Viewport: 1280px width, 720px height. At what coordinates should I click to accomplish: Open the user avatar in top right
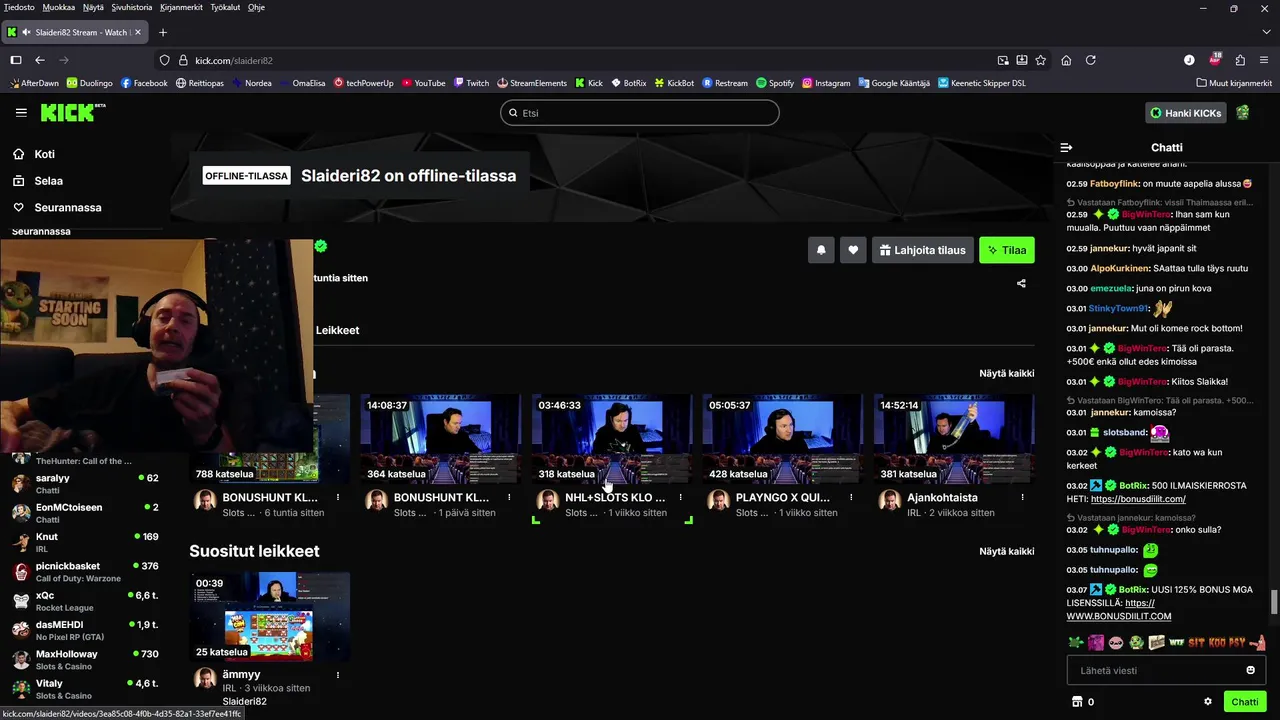1243,113
